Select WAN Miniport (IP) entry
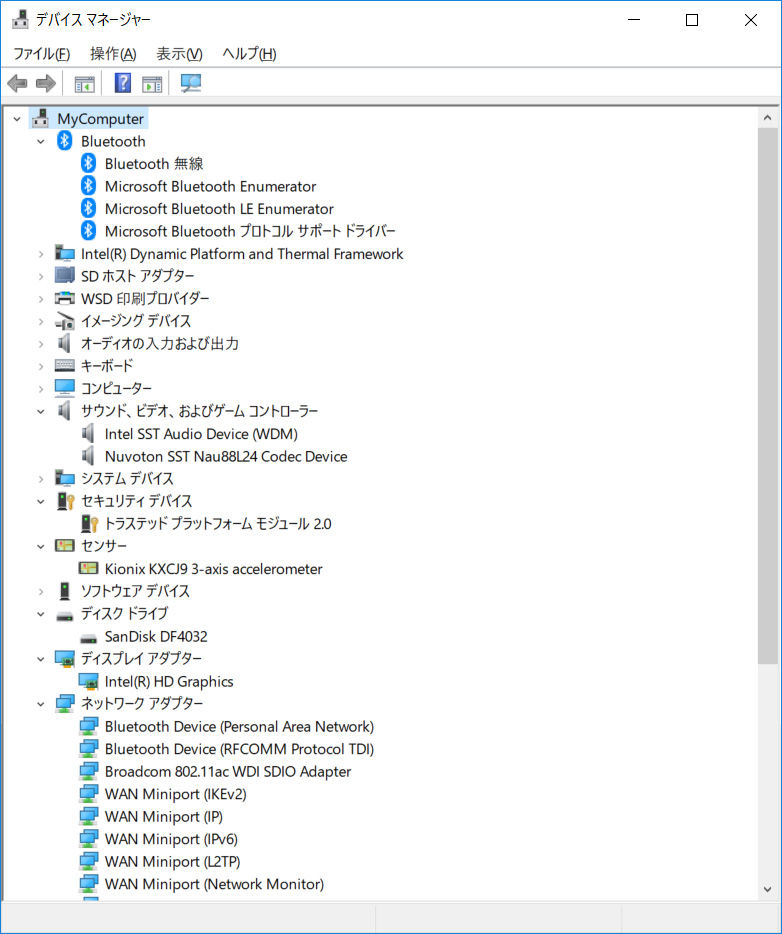This screenshot has width=782, height=934. [164, 817]
